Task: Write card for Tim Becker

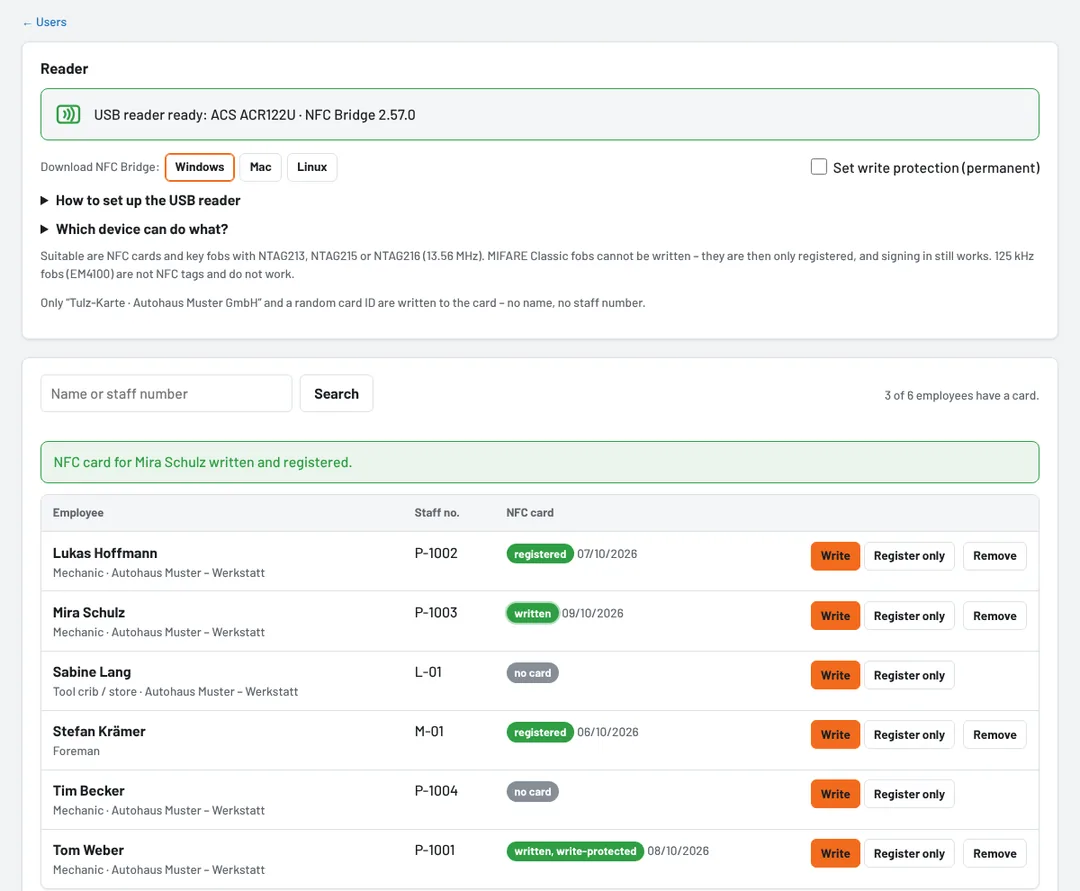Action: 835,794
